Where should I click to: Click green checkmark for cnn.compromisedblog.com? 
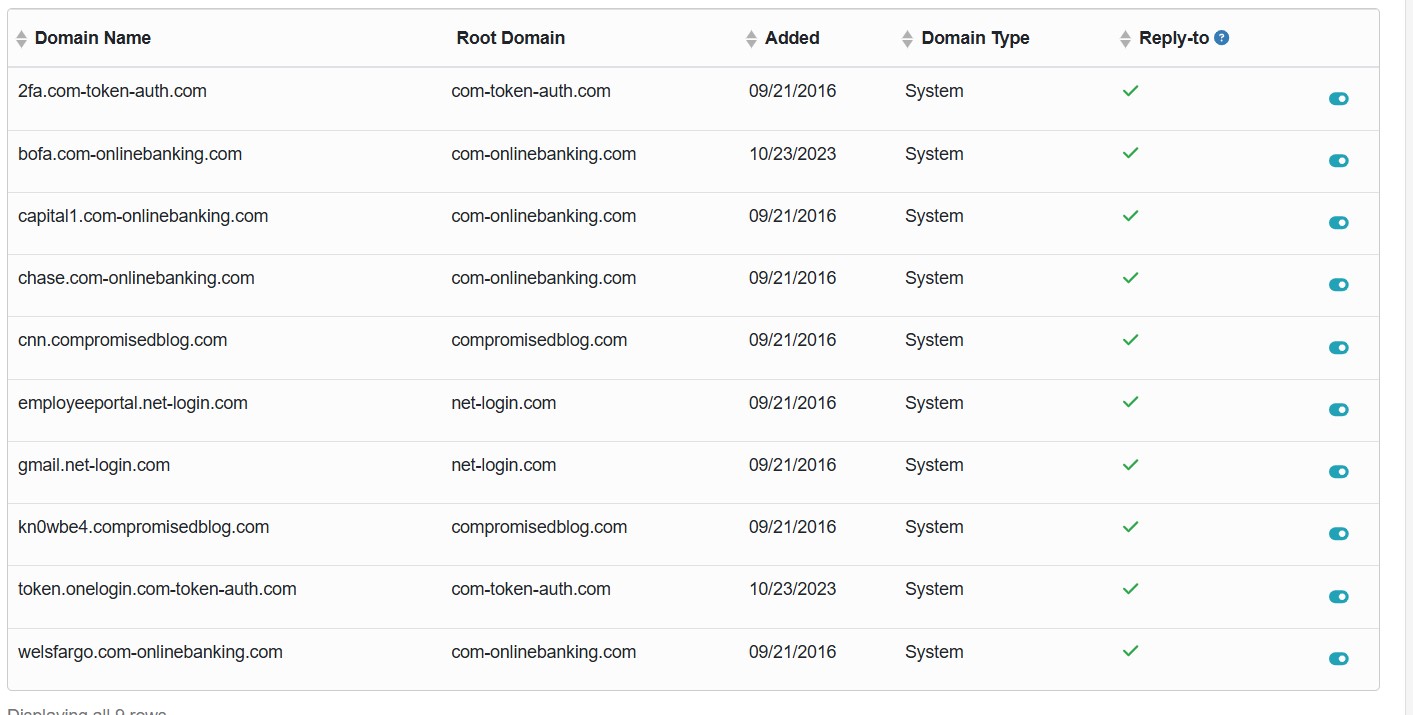click(1130, 340)
